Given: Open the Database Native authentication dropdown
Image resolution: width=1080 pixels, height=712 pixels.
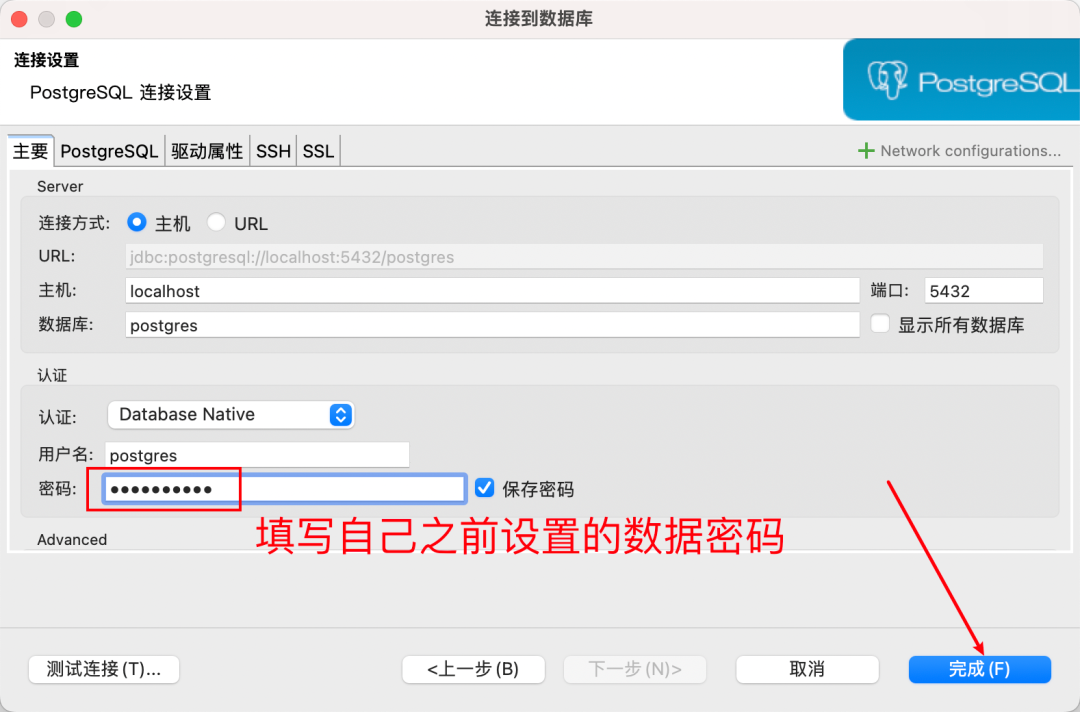Looking at the screenshot, I should click(x=231, y=415).
